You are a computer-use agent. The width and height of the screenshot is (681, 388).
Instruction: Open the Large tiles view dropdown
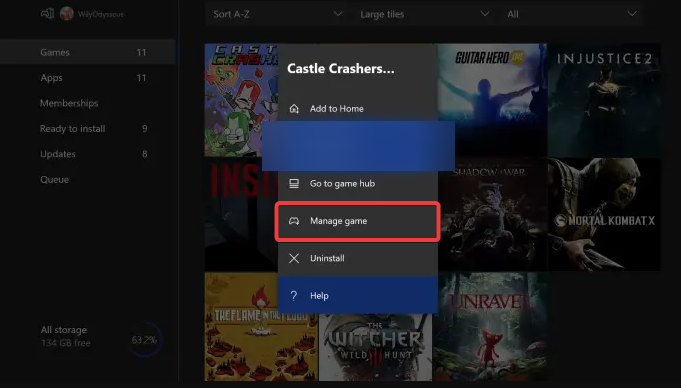pos(425,14)
